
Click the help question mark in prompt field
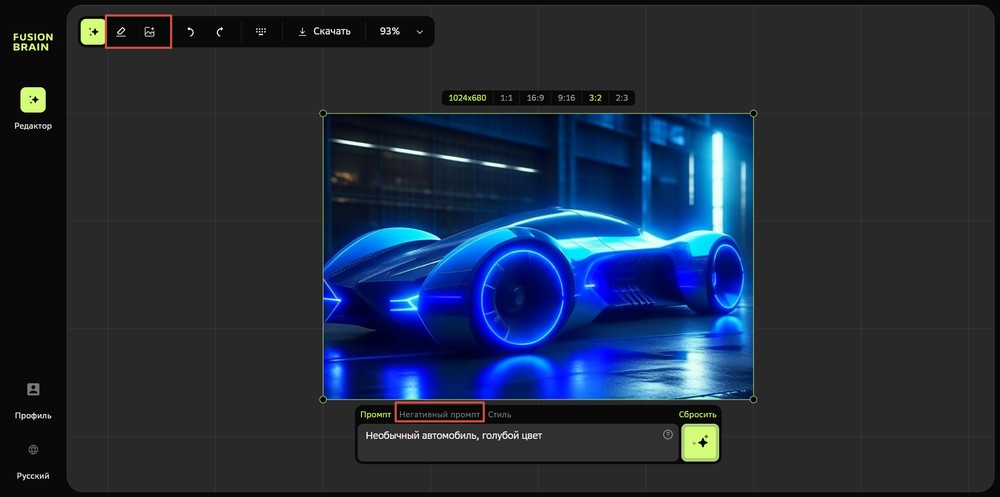click(x=667, y=435)
